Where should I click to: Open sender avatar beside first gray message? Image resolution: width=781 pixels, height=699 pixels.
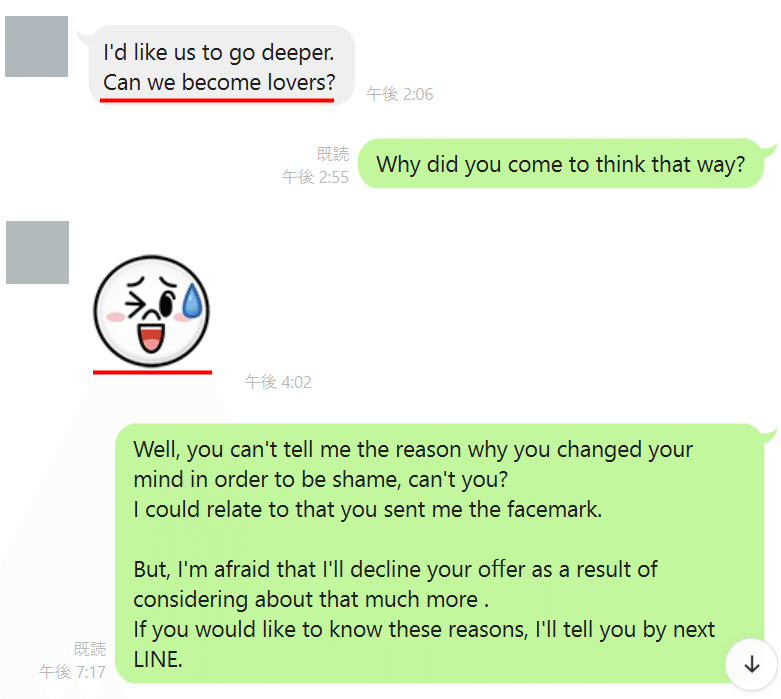point(36,46)
